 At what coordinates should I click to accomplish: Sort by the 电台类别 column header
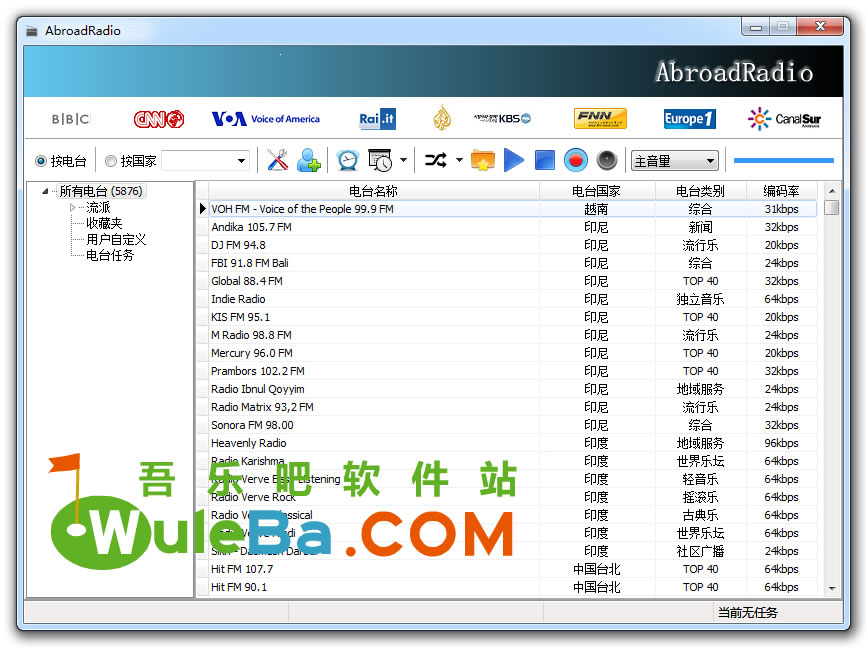pyautogui.click(x=700, y=191)
